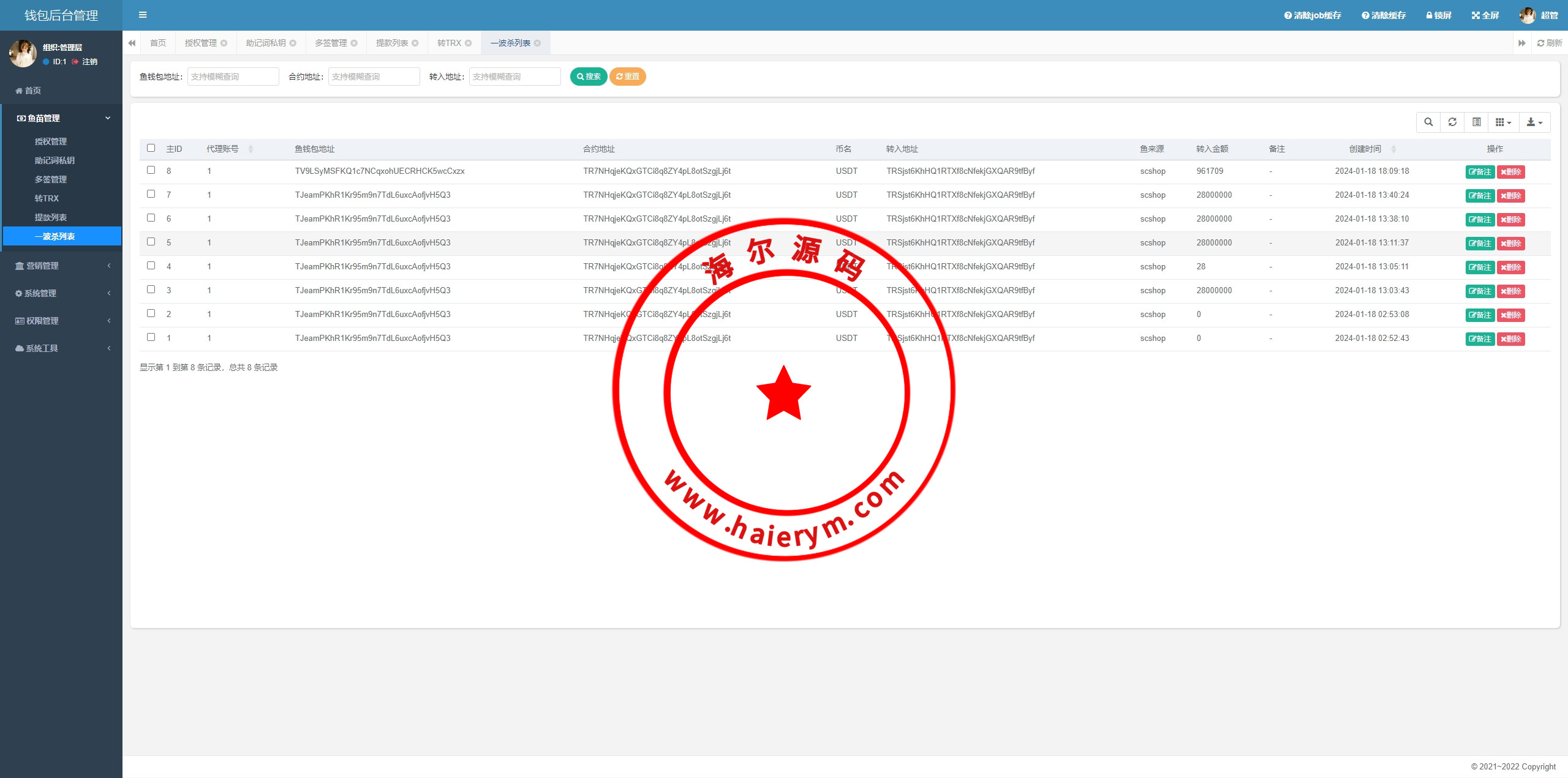Click the table search magnifier icon
This screenshot has width=1568, height=778.
coord(1428,122)
